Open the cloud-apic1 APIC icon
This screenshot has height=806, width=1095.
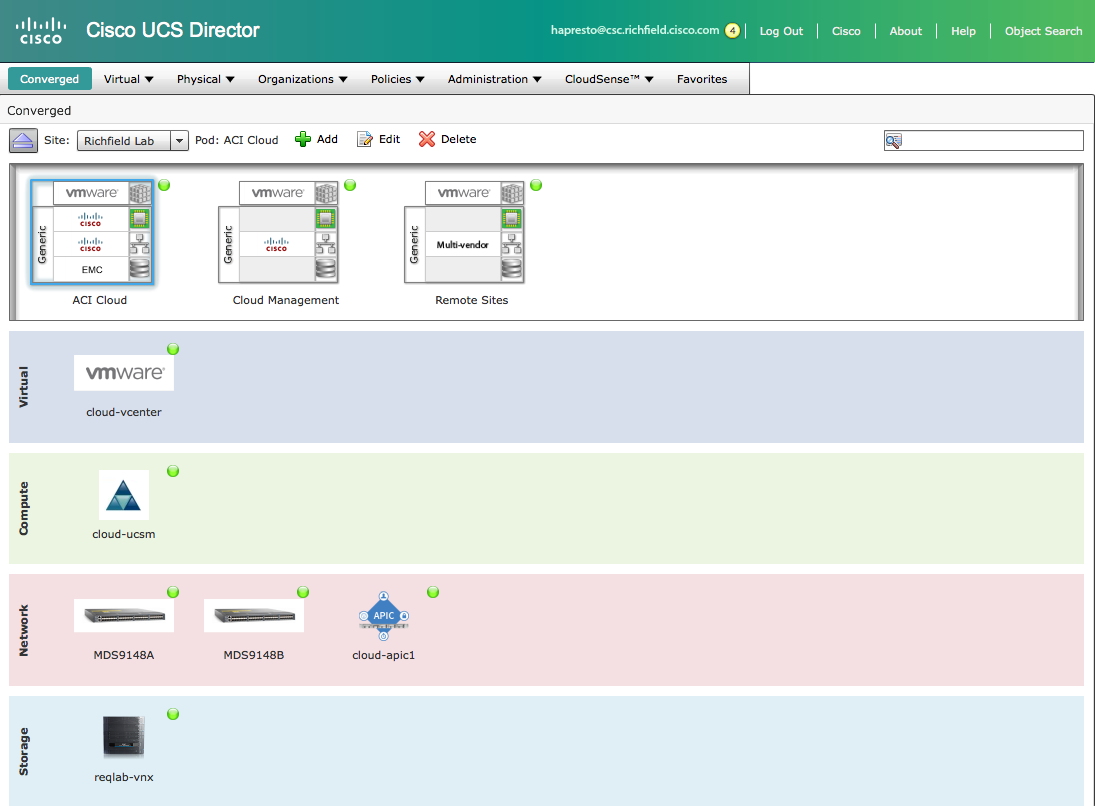pyautogui.click(x=383, y=616)
